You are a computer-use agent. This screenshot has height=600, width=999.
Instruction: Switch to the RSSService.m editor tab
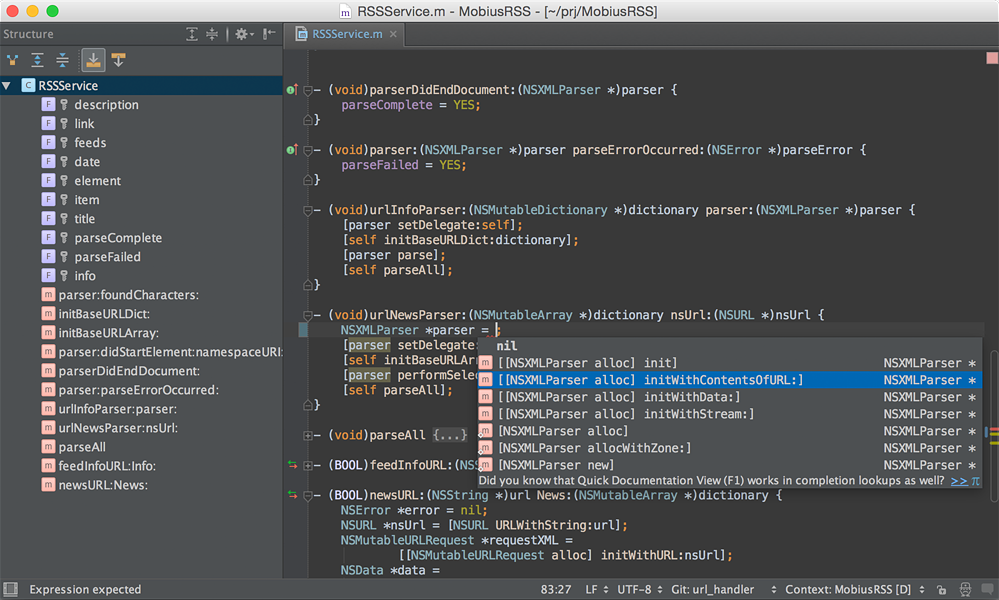(x=346, y=34)
